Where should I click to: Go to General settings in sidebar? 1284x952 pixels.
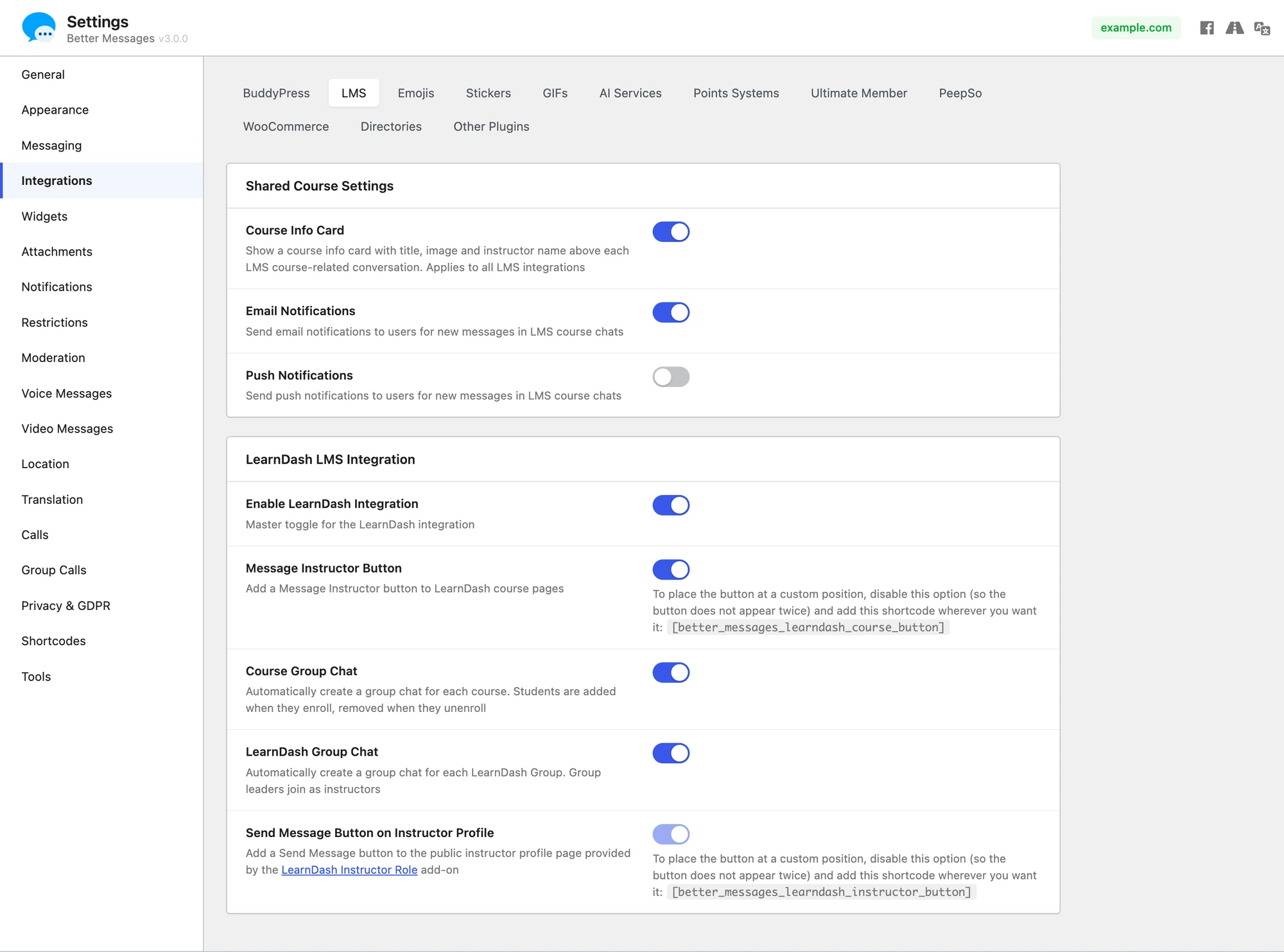pyautogui.click(x=101, y=74)
